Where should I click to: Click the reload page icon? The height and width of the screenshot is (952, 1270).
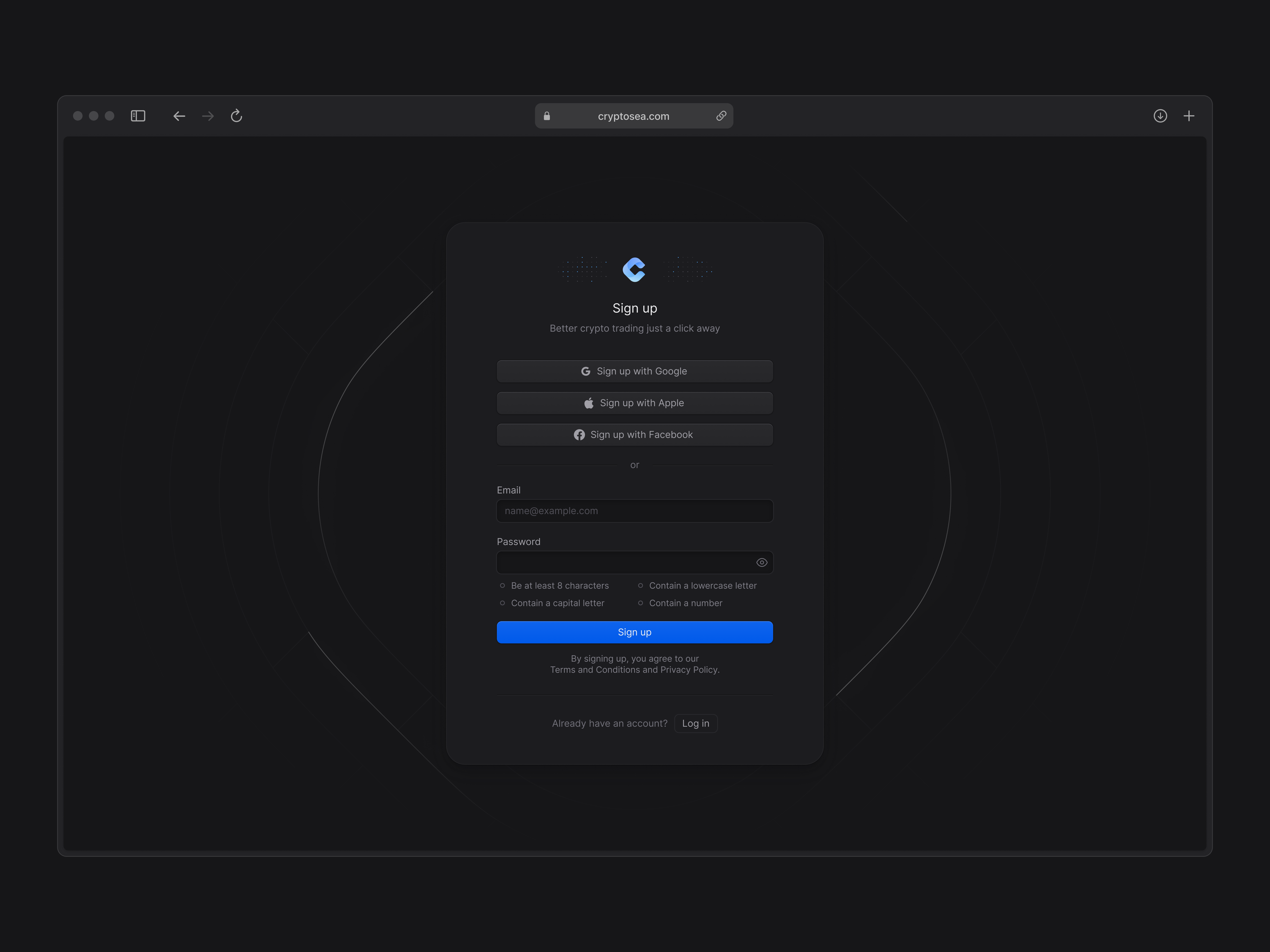pos(237,116)
